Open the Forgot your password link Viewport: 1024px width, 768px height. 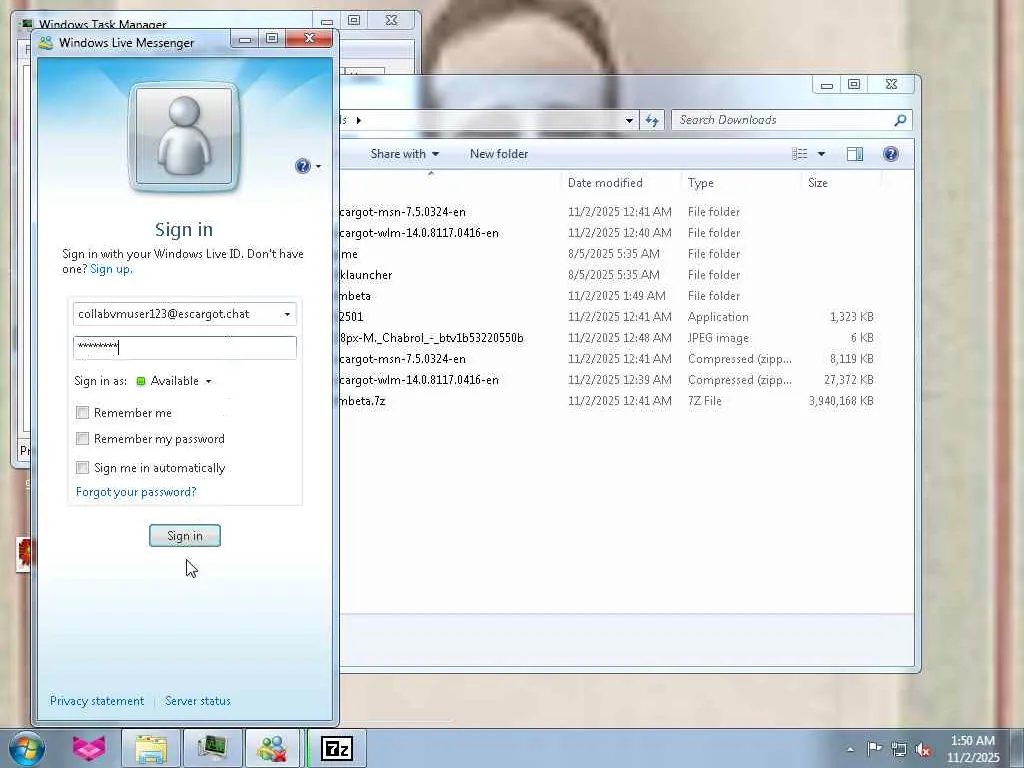(x=136, y=492)
